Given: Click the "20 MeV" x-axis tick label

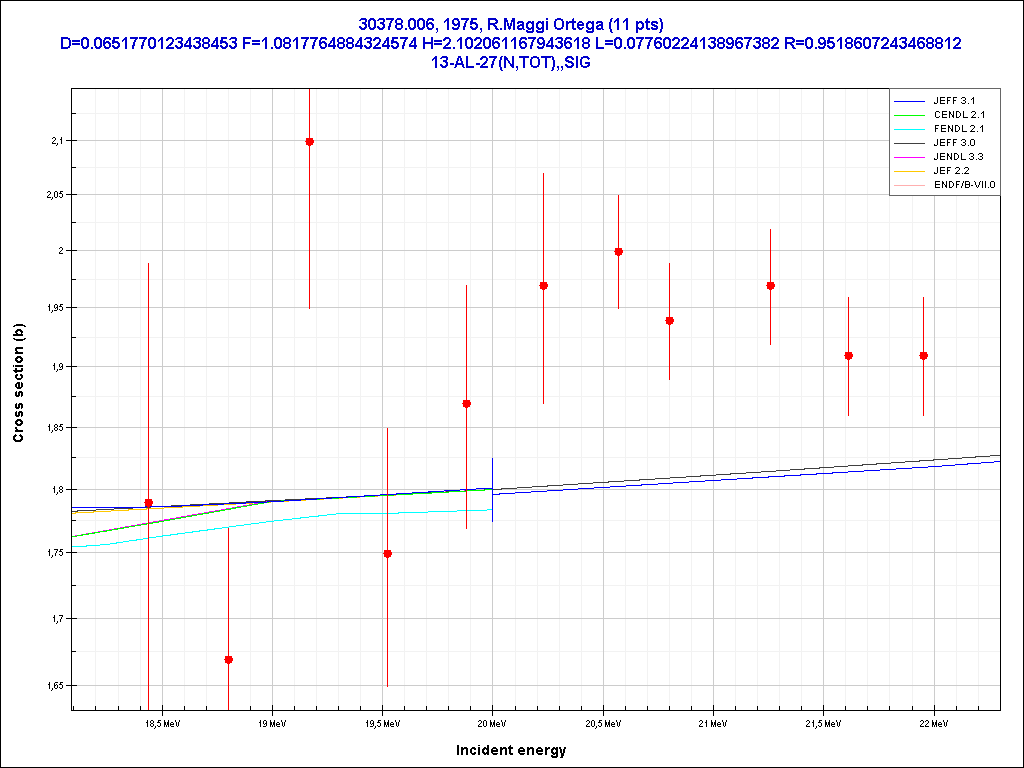Looking at the screenshot, I should [x=491, y=723].
